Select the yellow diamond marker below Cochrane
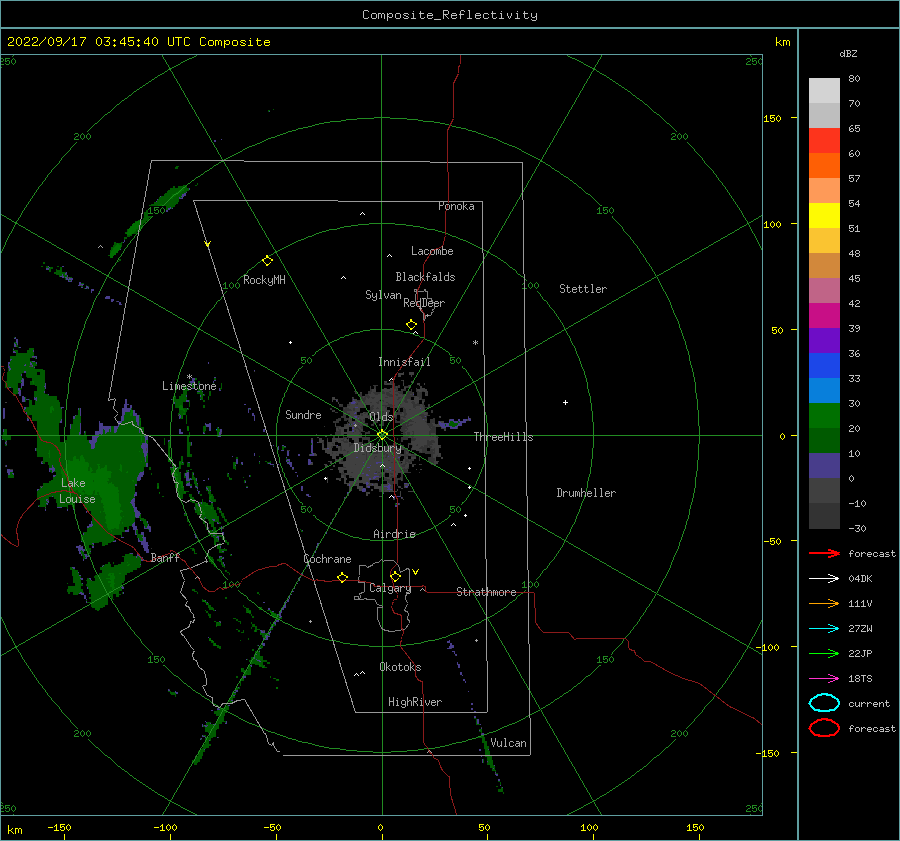 342,577
